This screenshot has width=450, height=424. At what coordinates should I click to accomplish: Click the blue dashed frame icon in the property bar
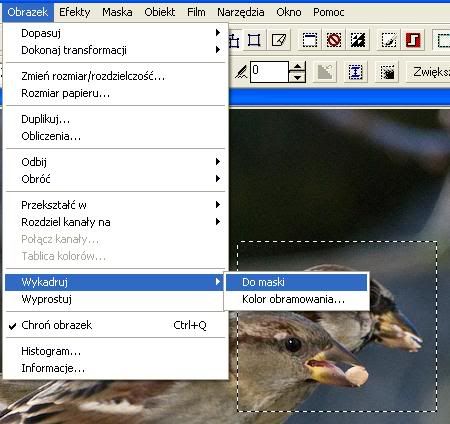pyautogui.click(x=355, y=72)
